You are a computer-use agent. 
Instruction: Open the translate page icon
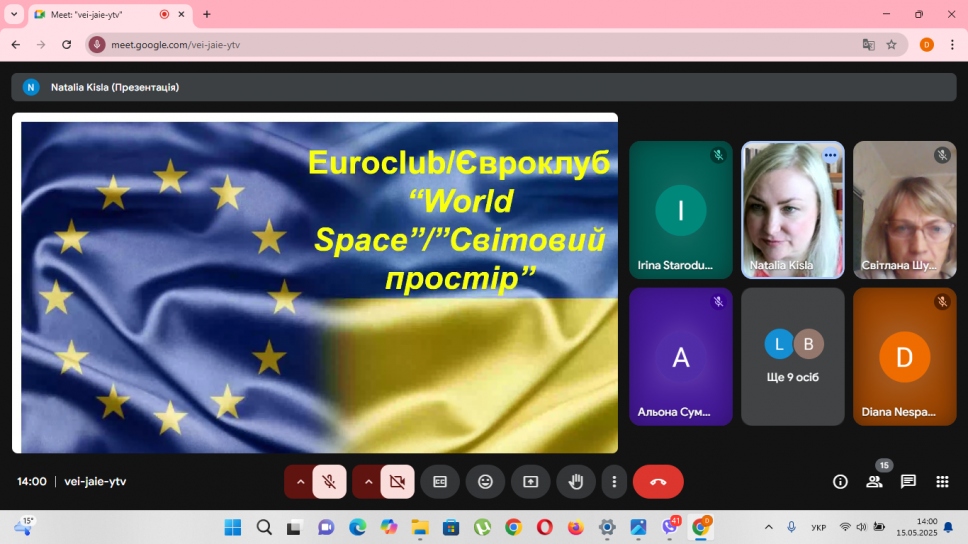click(x=869, y=44)
